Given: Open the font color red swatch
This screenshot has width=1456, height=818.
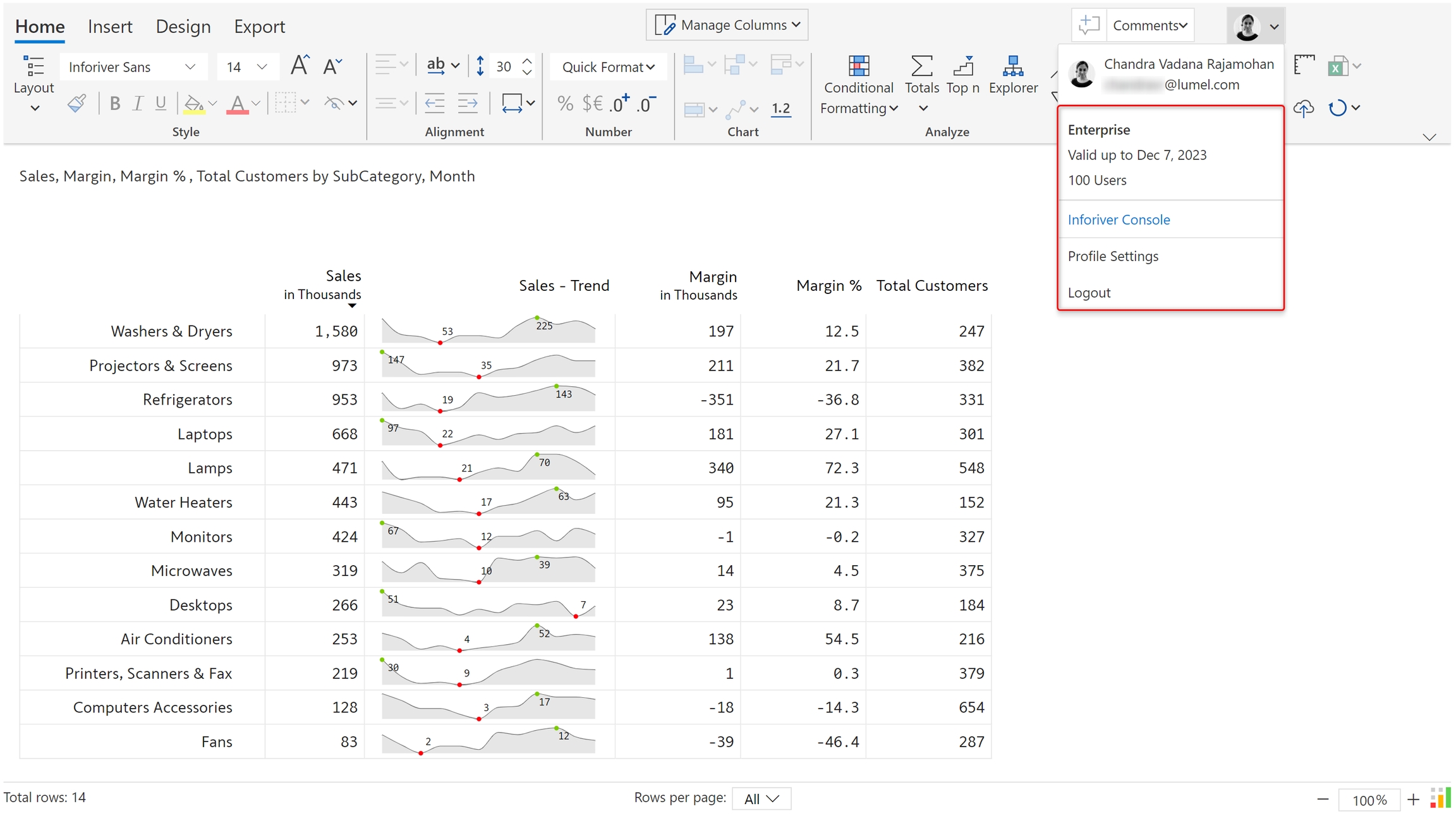Looking at the screenshot, I should 237,104.
